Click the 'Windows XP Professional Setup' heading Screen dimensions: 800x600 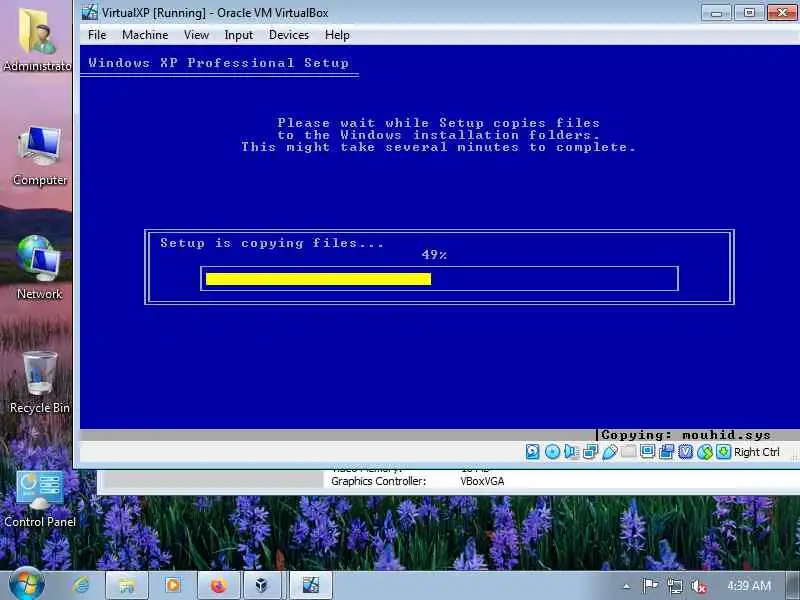click(218, 63)
